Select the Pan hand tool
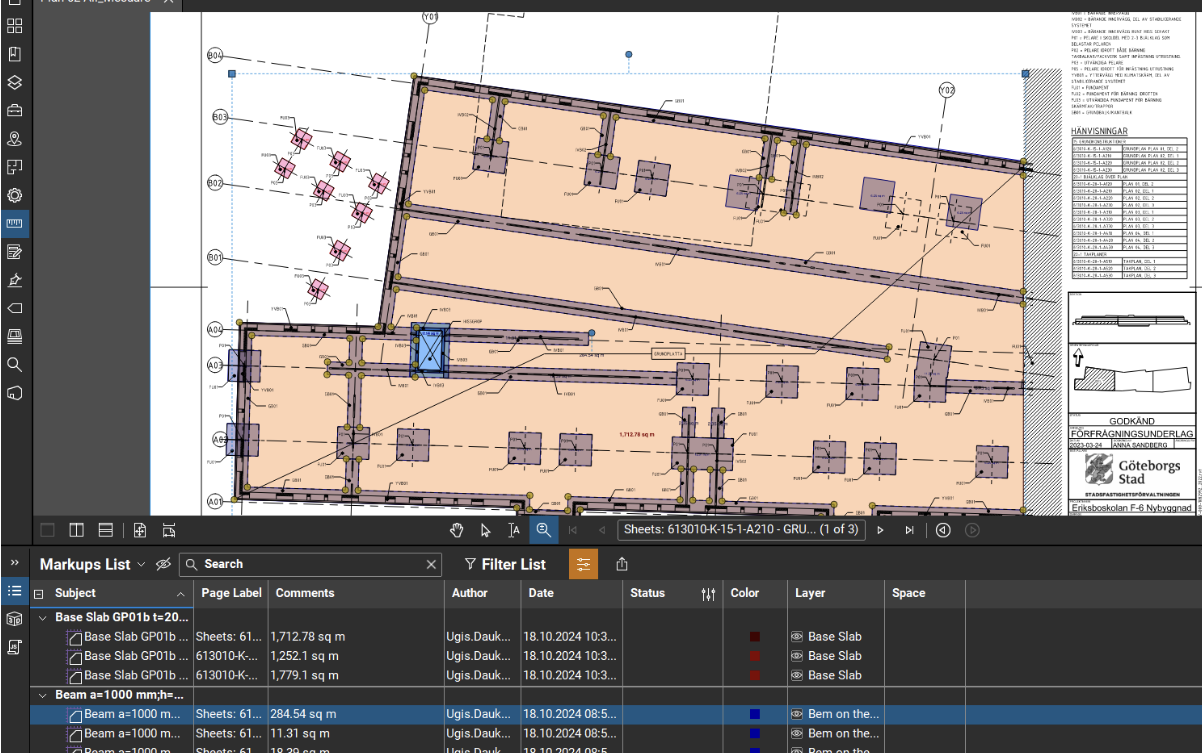Viewport: 1202px width, 753px height. [x=457, y=530]
